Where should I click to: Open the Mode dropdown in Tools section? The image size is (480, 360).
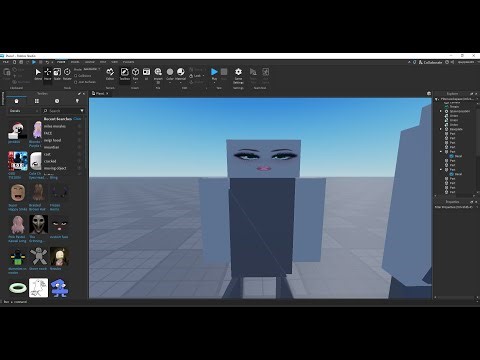[91, 69]
